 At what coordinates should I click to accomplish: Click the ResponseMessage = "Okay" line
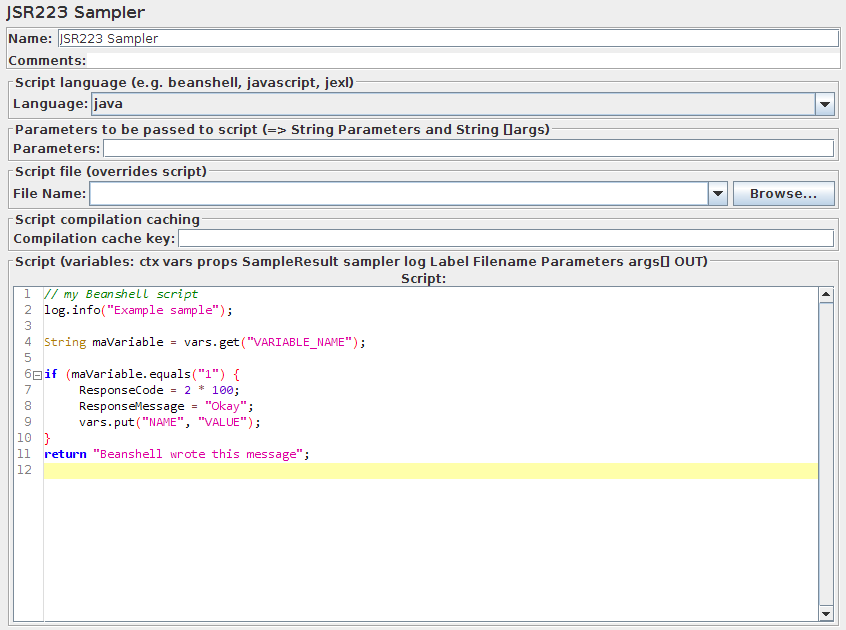160,406
